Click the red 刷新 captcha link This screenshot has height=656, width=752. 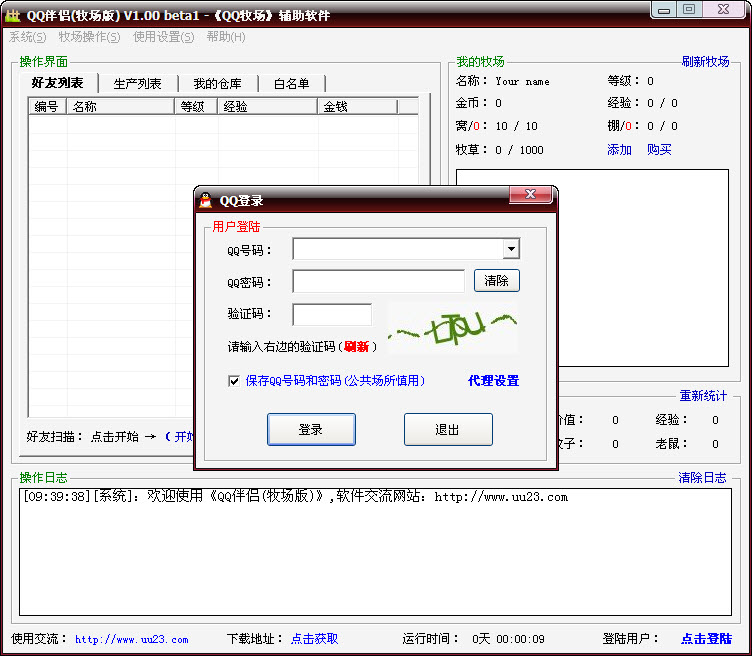356,346
